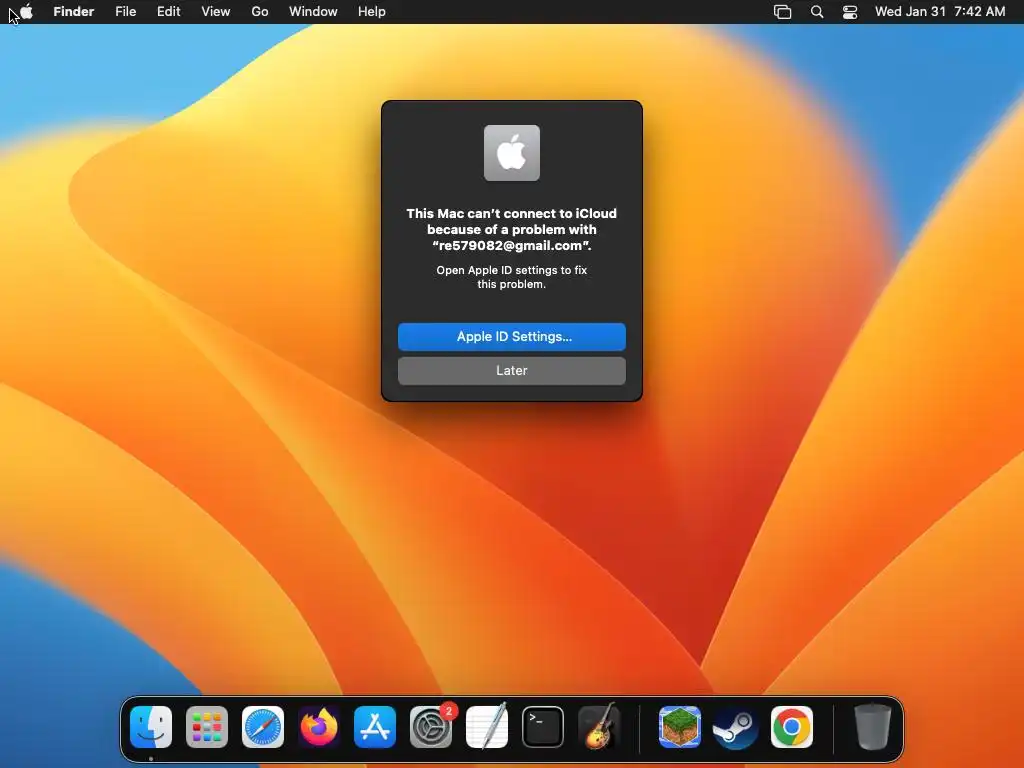Image resolution: width=1024 pixels, height=768 pixels.
Task: Click the iCloud connection error heading
Action: click(511, 229)
